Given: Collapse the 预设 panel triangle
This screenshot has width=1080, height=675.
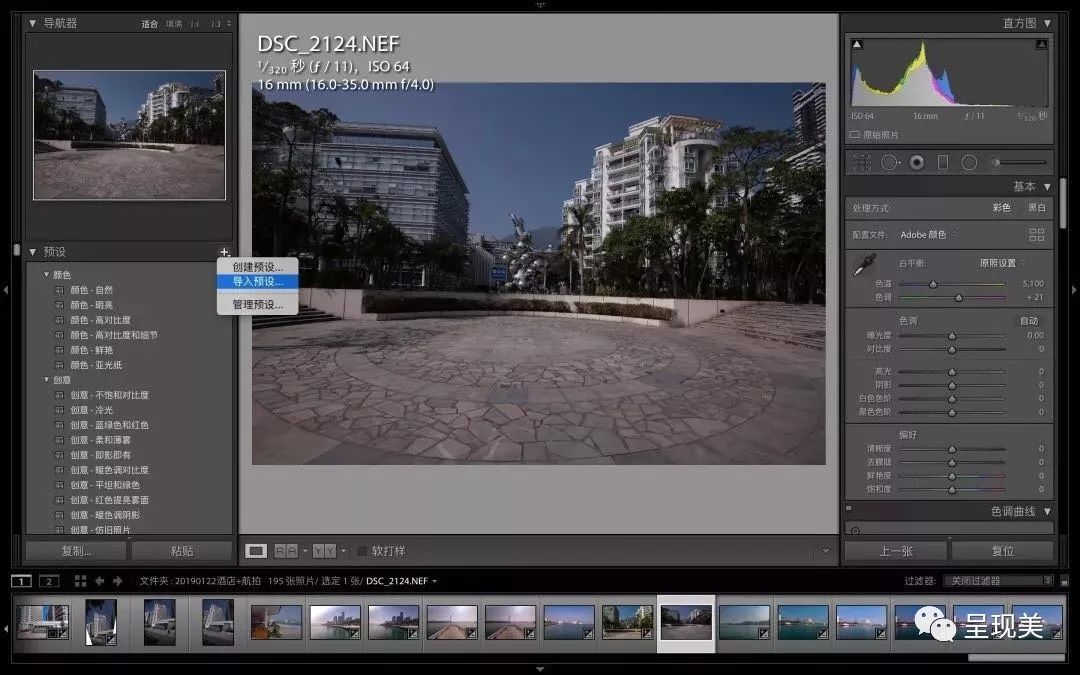Looking at the screenshot, I should coord(32,252).
